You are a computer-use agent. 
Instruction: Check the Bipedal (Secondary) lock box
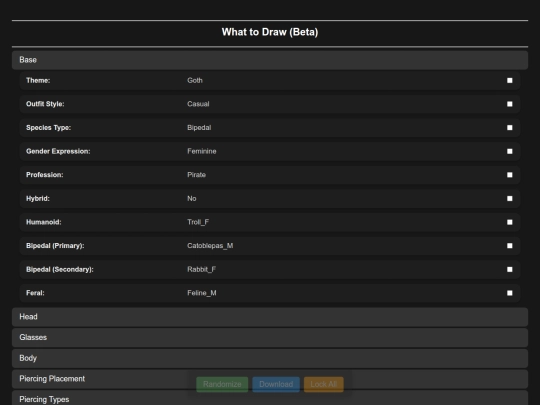[509, 269]
